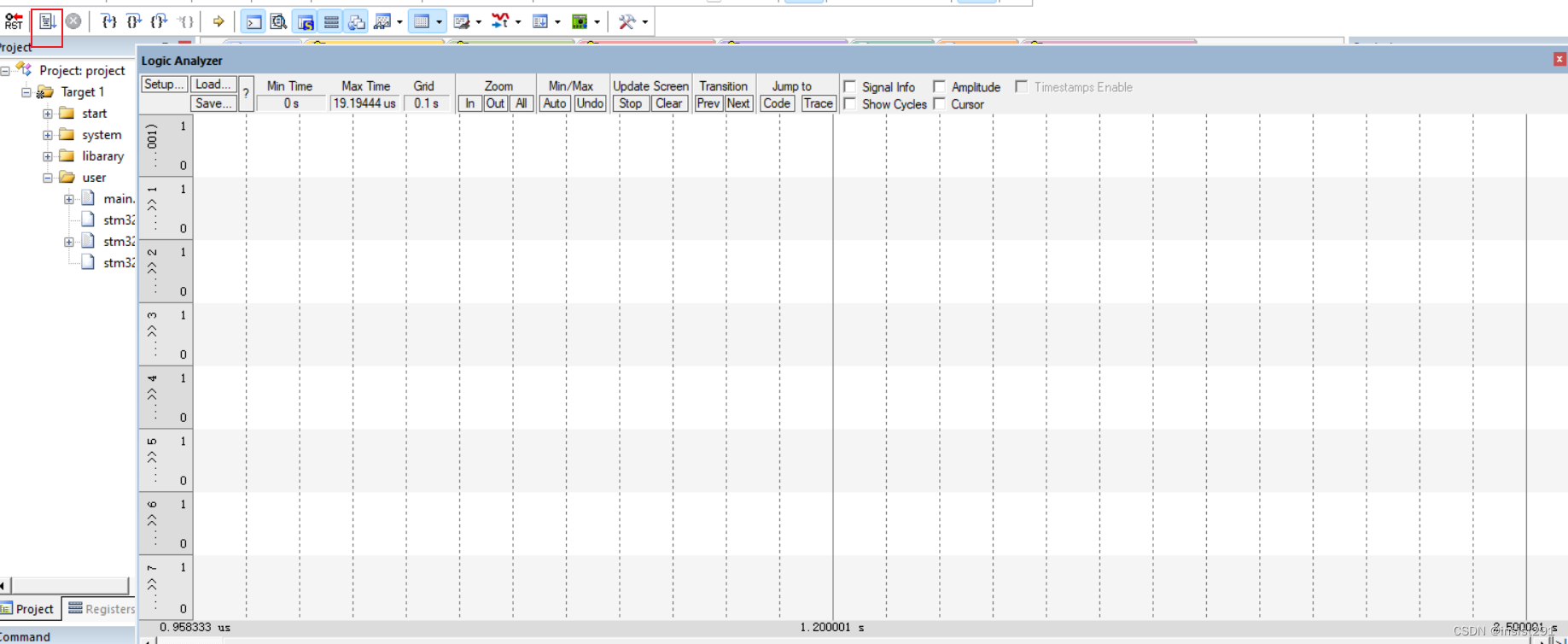The width and height of the screenshot is (1568, 644).
Task: Open the Disassembly Window icon
Action: 278,21
